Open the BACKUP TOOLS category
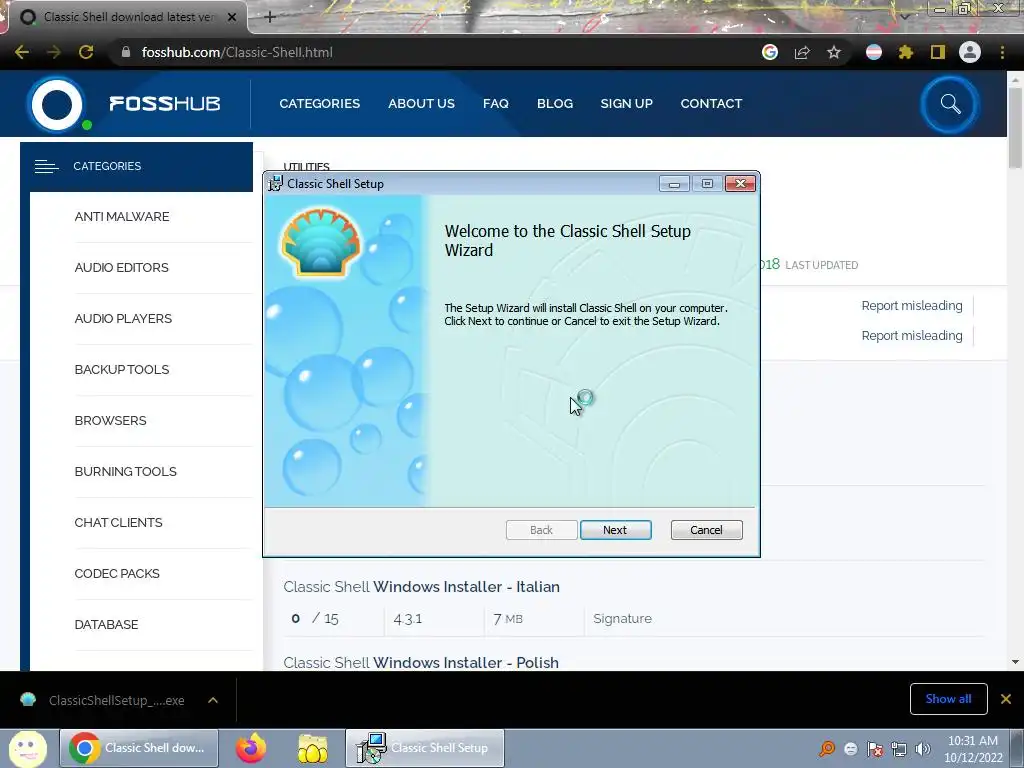Screen dimensions: 1024x768 pyautogui.click(x=121, y=370)
